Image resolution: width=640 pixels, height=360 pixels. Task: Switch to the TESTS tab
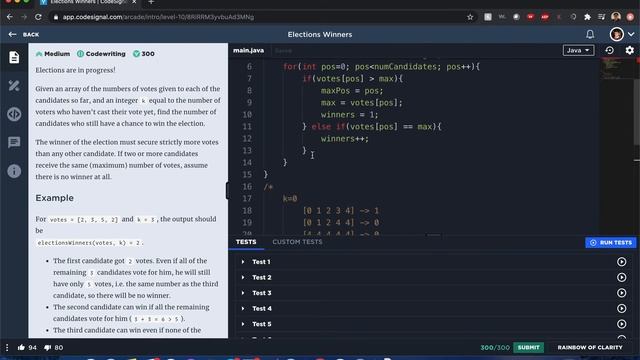[x=246, y=242]
